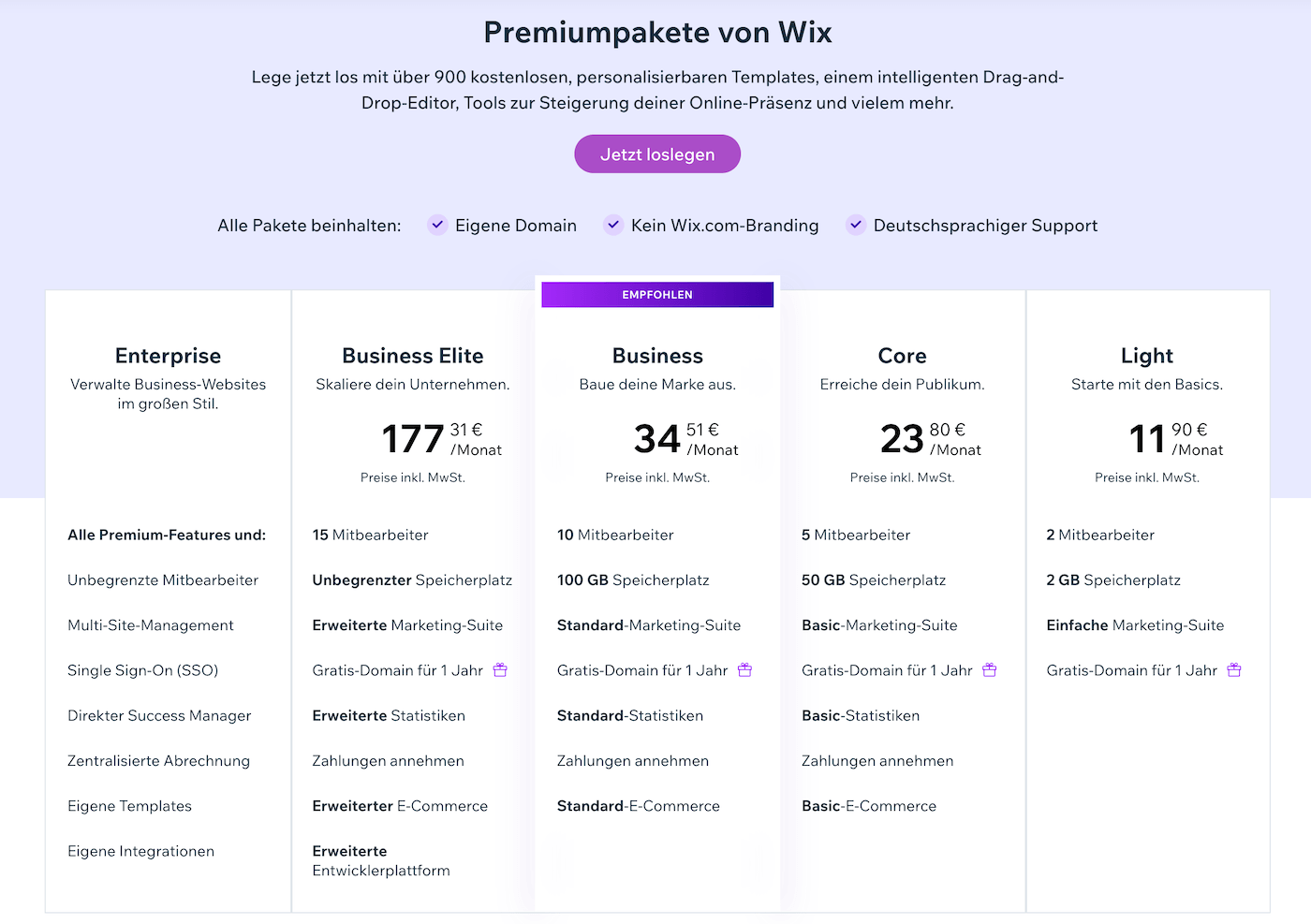
Task: Click the Business plan 34 € price
Action: click(x=685, y=439)
